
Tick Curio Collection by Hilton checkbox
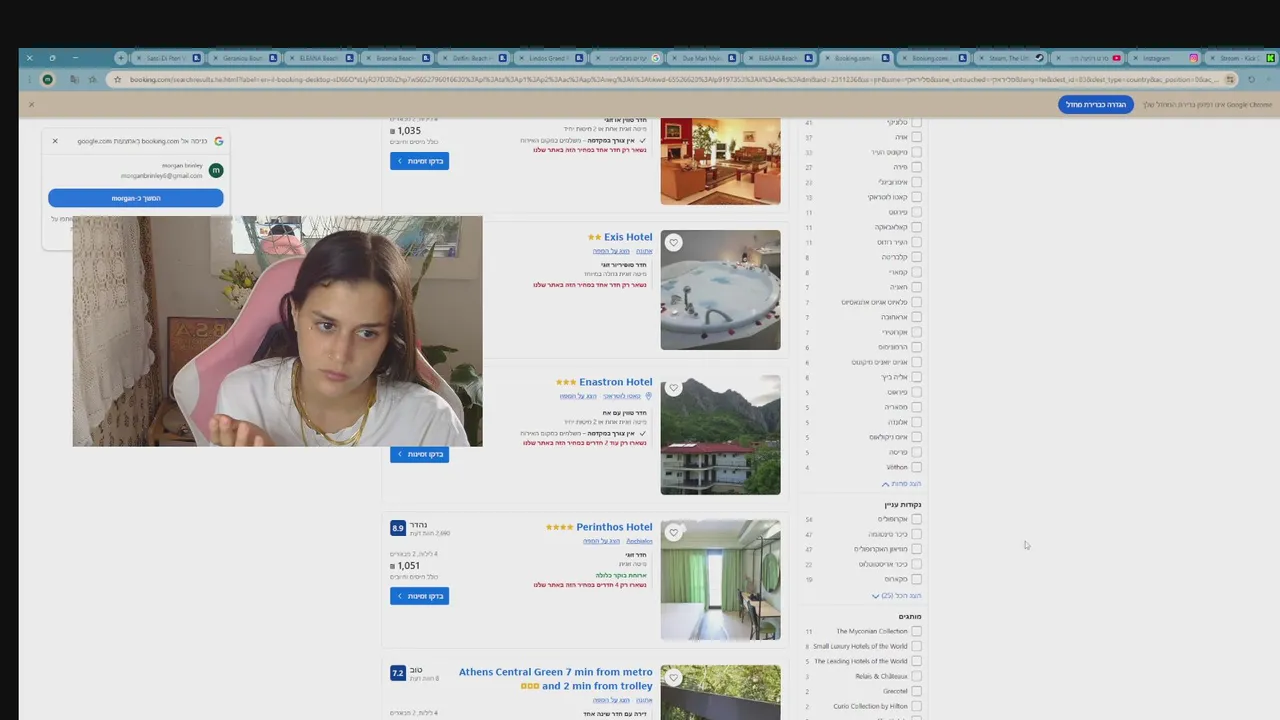[916, 706]
